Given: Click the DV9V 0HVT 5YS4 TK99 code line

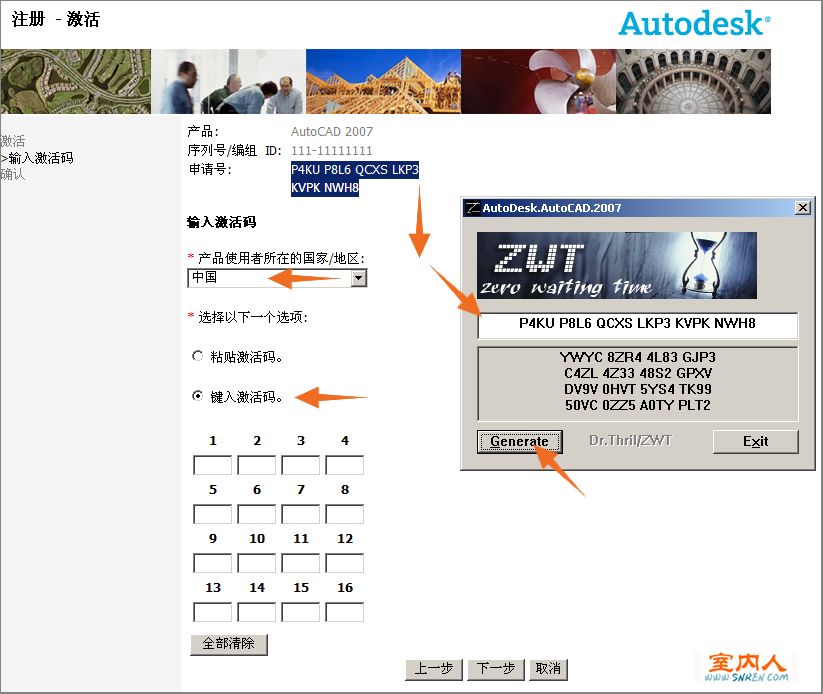Looking at the screenshot, I should (x=638, y=389).
